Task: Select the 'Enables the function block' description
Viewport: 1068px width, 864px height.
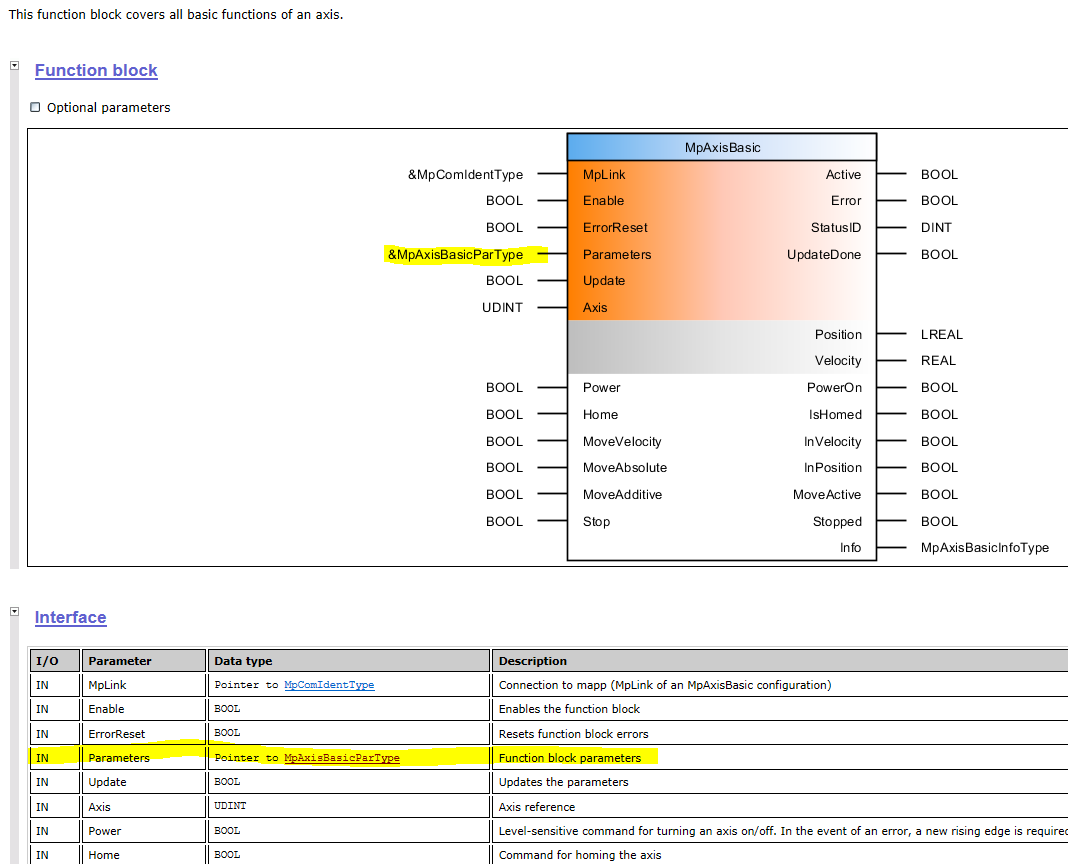Action: (x=569, y=709)
